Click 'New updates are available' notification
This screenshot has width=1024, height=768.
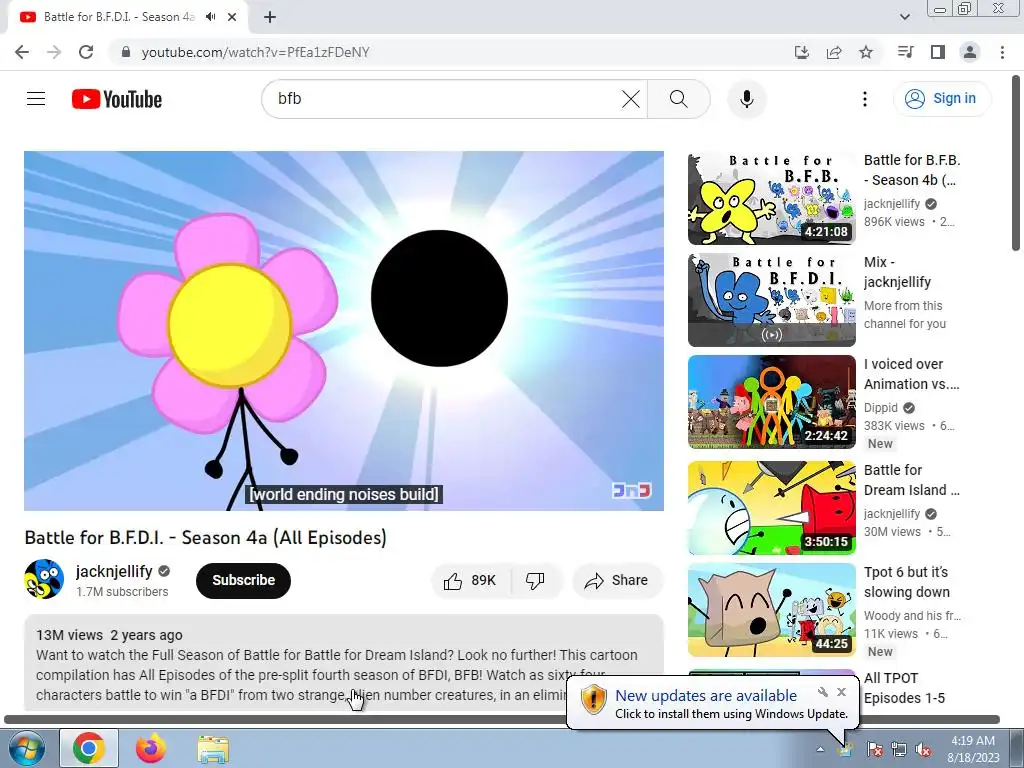tap(706, 696)
